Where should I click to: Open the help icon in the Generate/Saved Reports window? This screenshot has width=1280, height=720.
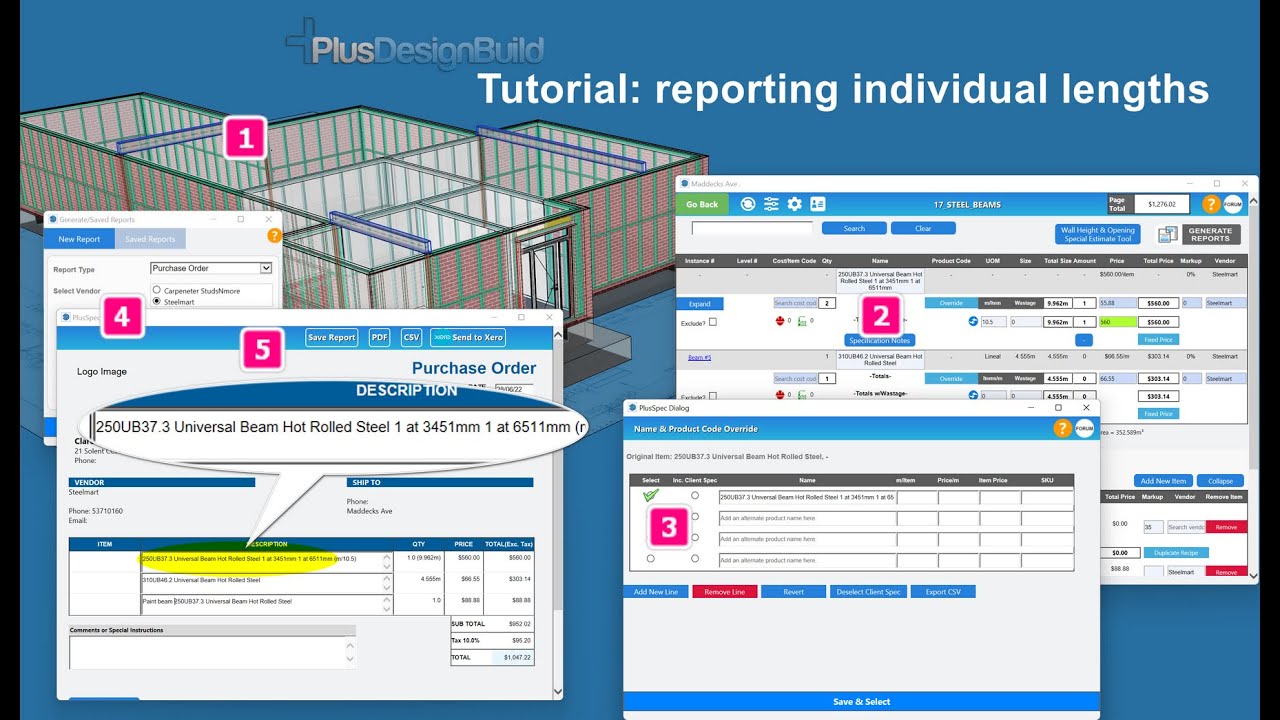click(274, 236)
